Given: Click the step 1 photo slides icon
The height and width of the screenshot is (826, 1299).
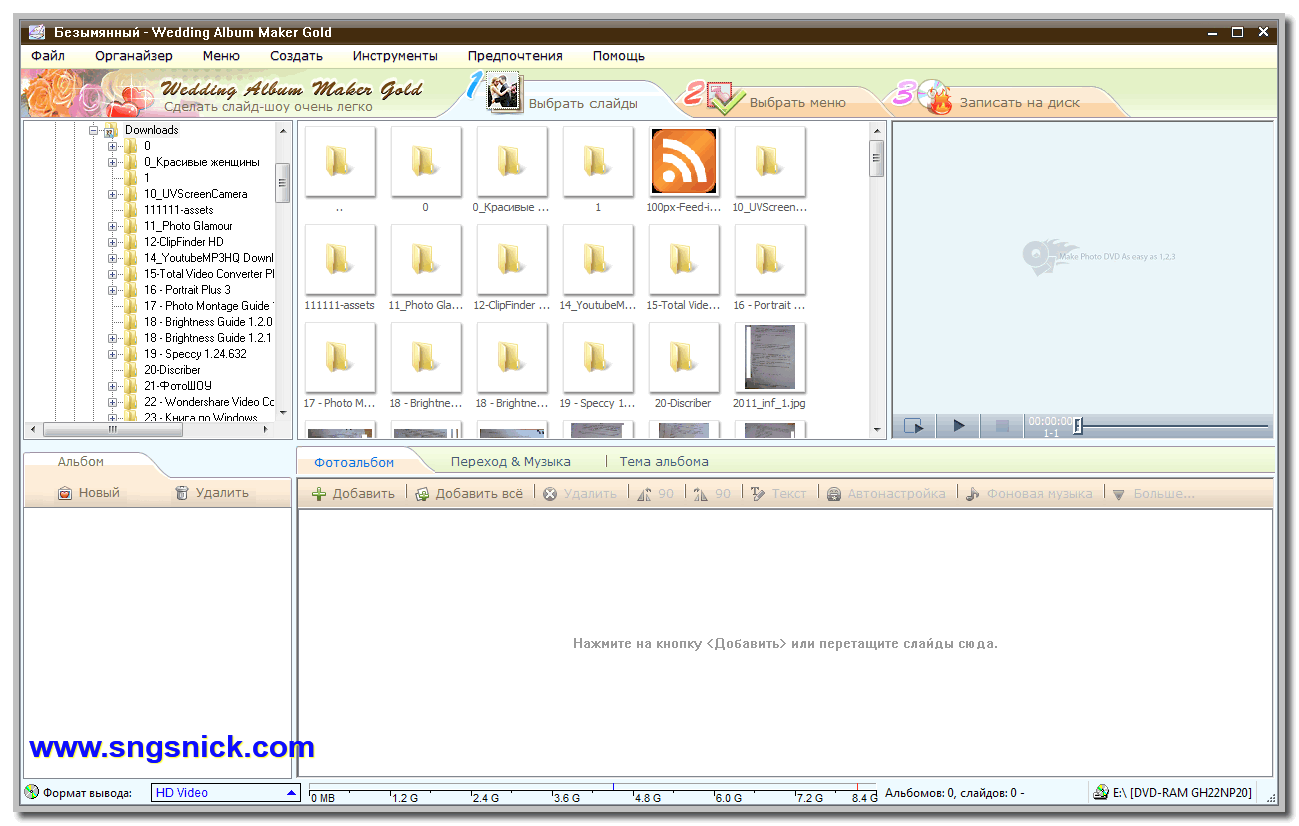Looking at the screenshot, I should click(x=504, y=93).
